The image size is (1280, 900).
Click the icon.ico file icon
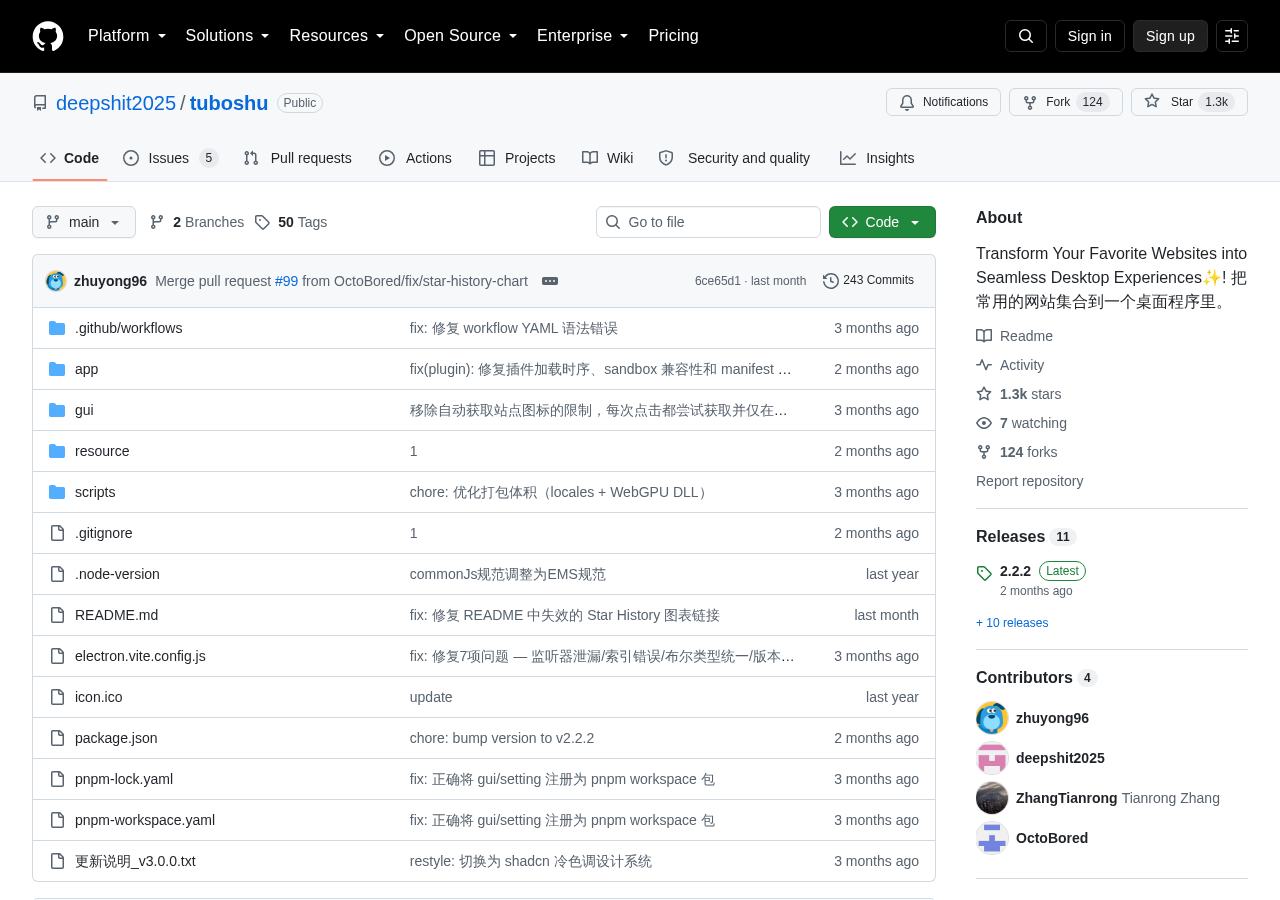point(57,697)
